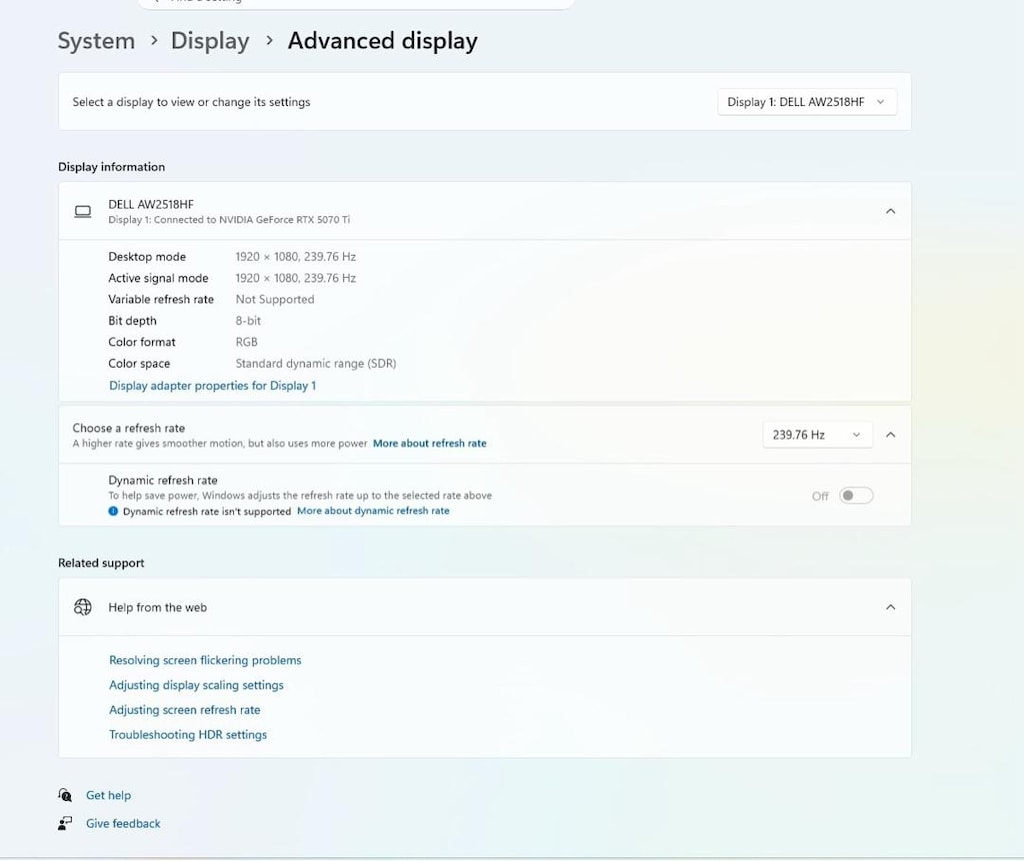Click the Desktop mode value 1920 × 1080, 239.76 Hz
This screenshot has height=861, width=1024.
[296, 257]
